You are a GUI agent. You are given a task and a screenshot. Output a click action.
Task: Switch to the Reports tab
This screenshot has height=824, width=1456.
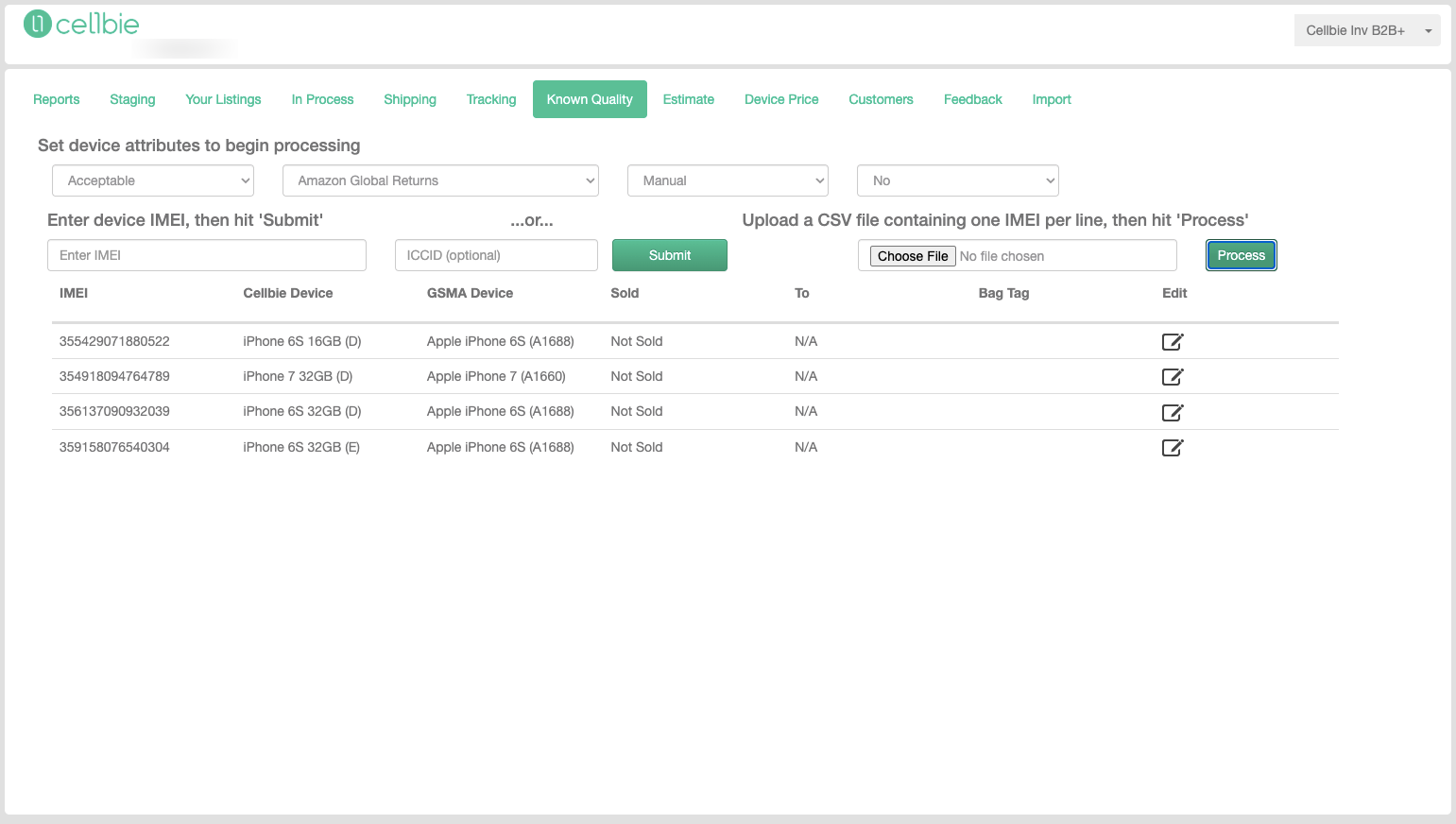click(x=57, y=99)
